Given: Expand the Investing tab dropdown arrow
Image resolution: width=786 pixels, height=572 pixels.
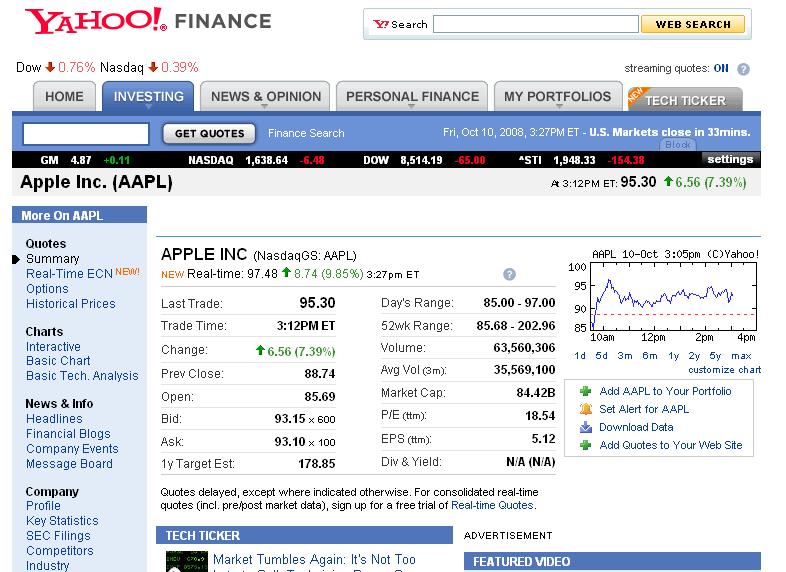Looking at the screenshot, I should click(x=148, y=107).
